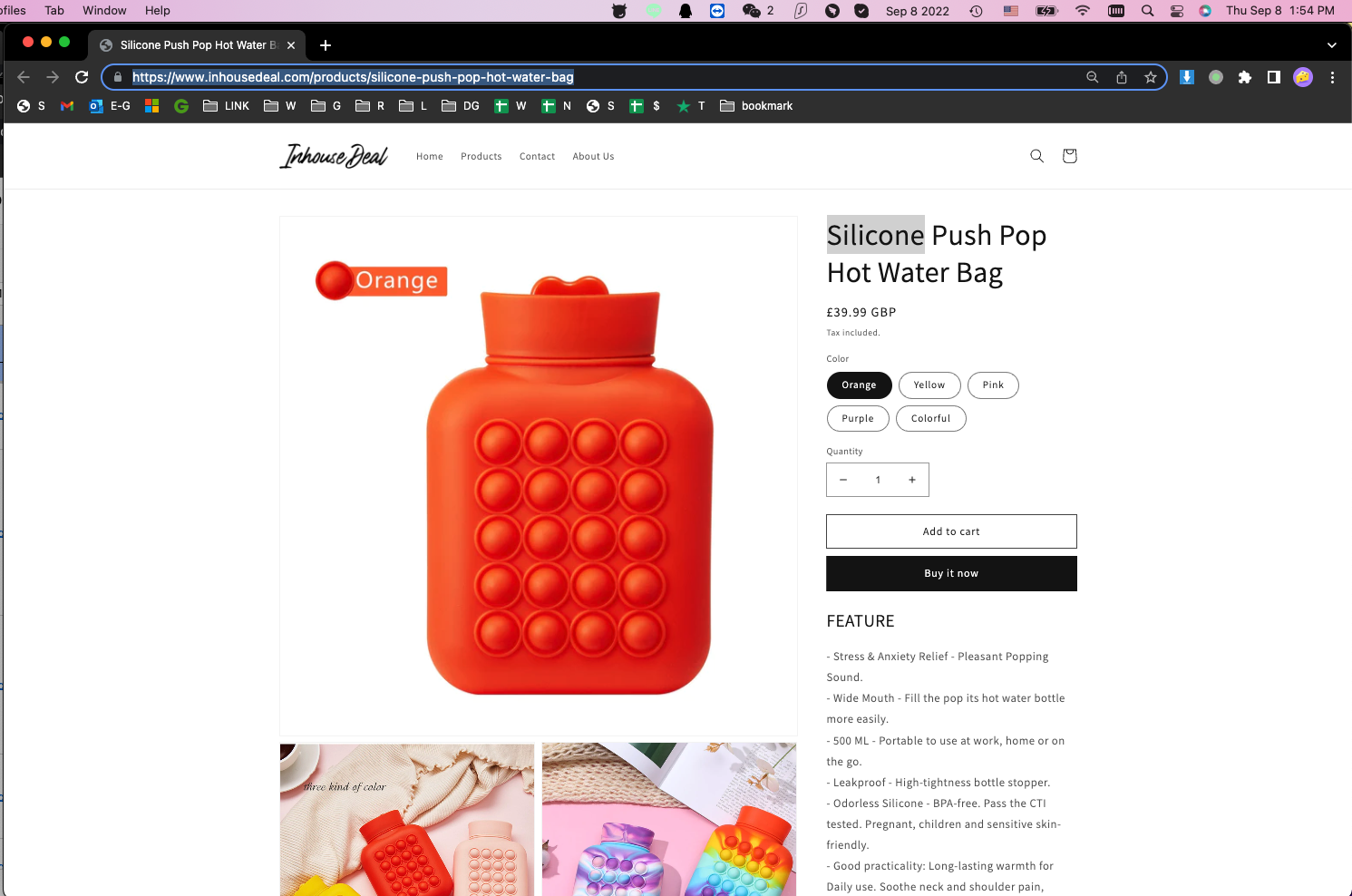Select the Pink color option
The width and height of the screenshot is (1352, 896).
click(993, 385)
